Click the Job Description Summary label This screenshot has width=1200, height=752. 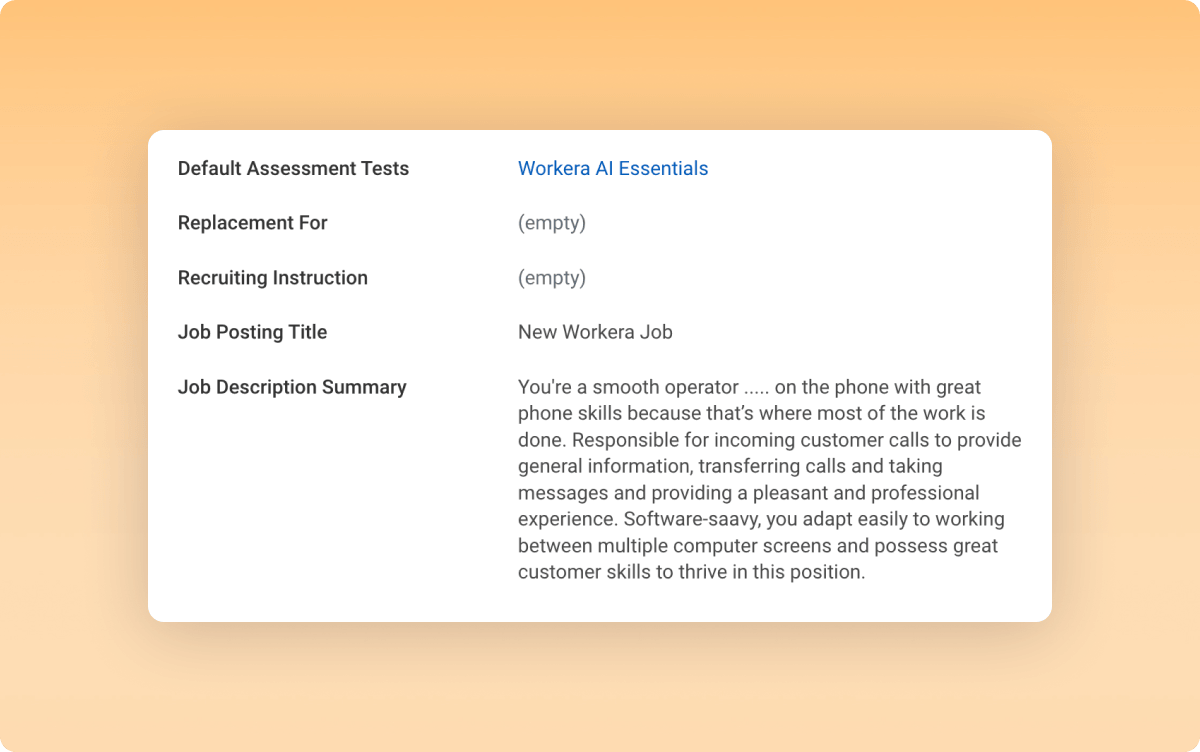click(x=292, y=387)
